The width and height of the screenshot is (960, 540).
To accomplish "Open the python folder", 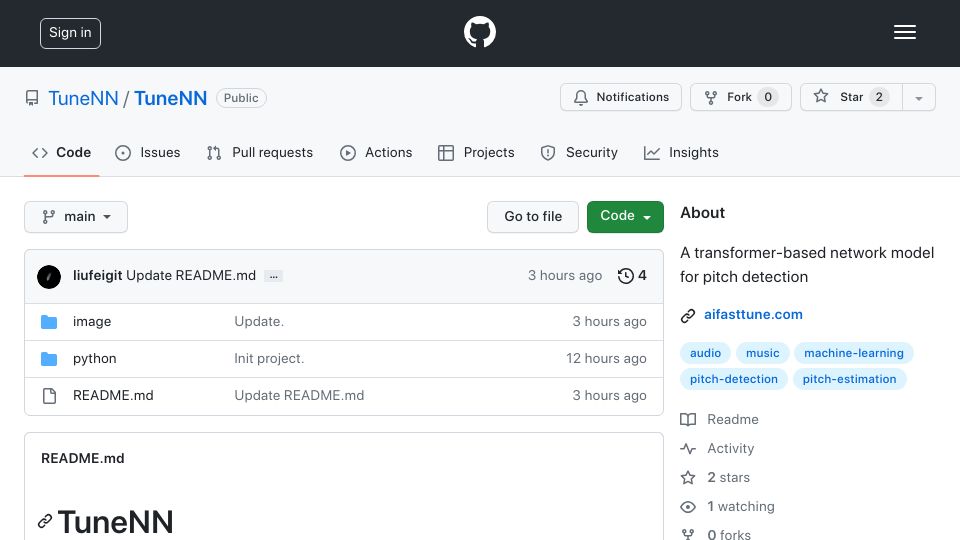I will click(x=94, y=359).
